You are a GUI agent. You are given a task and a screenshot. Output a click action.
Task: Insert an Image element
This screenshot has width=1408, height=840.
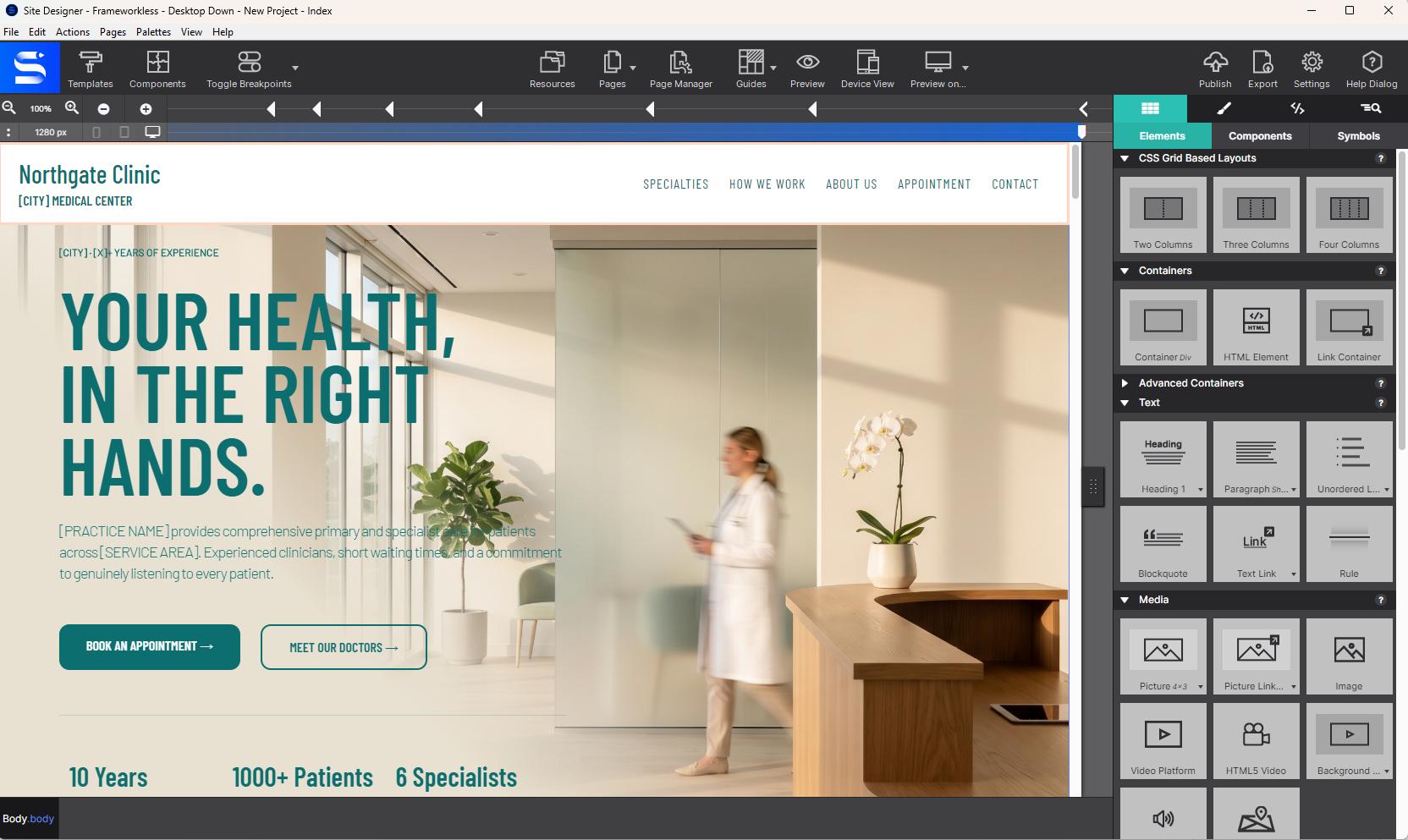tap(1349, 656)
